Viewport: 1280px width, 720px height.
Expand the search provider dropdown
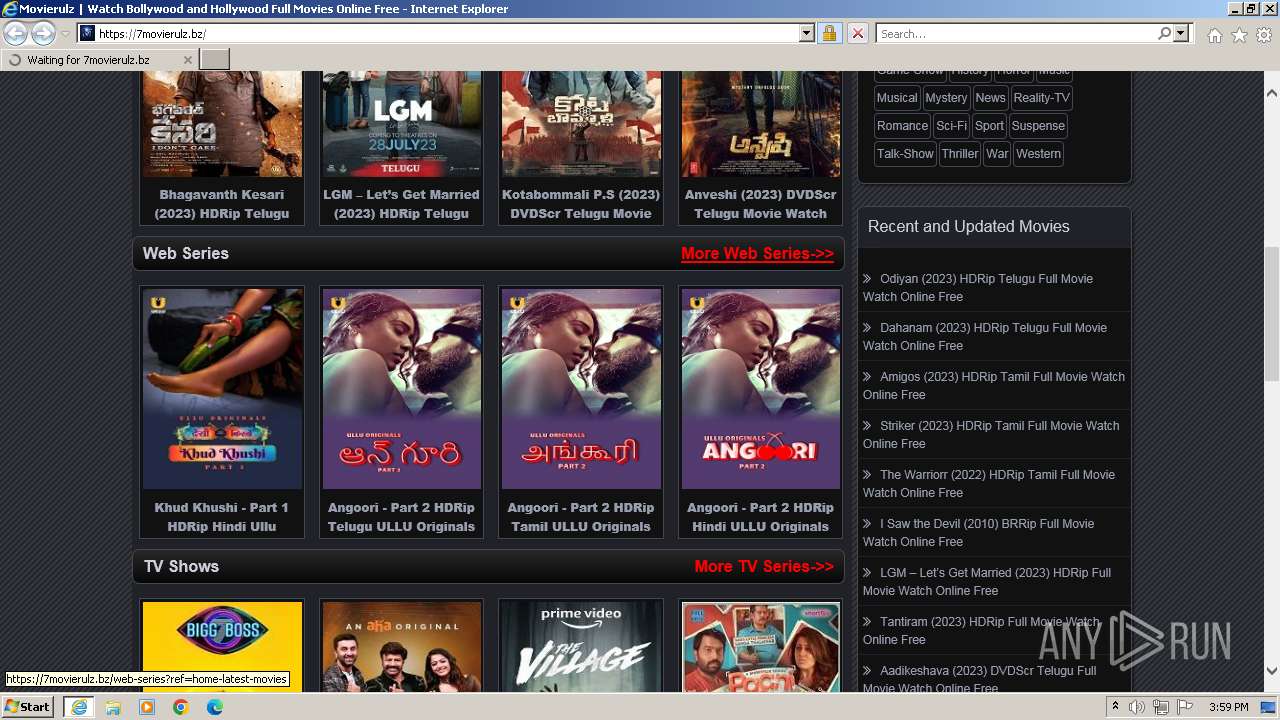(x=1181, y=34)
